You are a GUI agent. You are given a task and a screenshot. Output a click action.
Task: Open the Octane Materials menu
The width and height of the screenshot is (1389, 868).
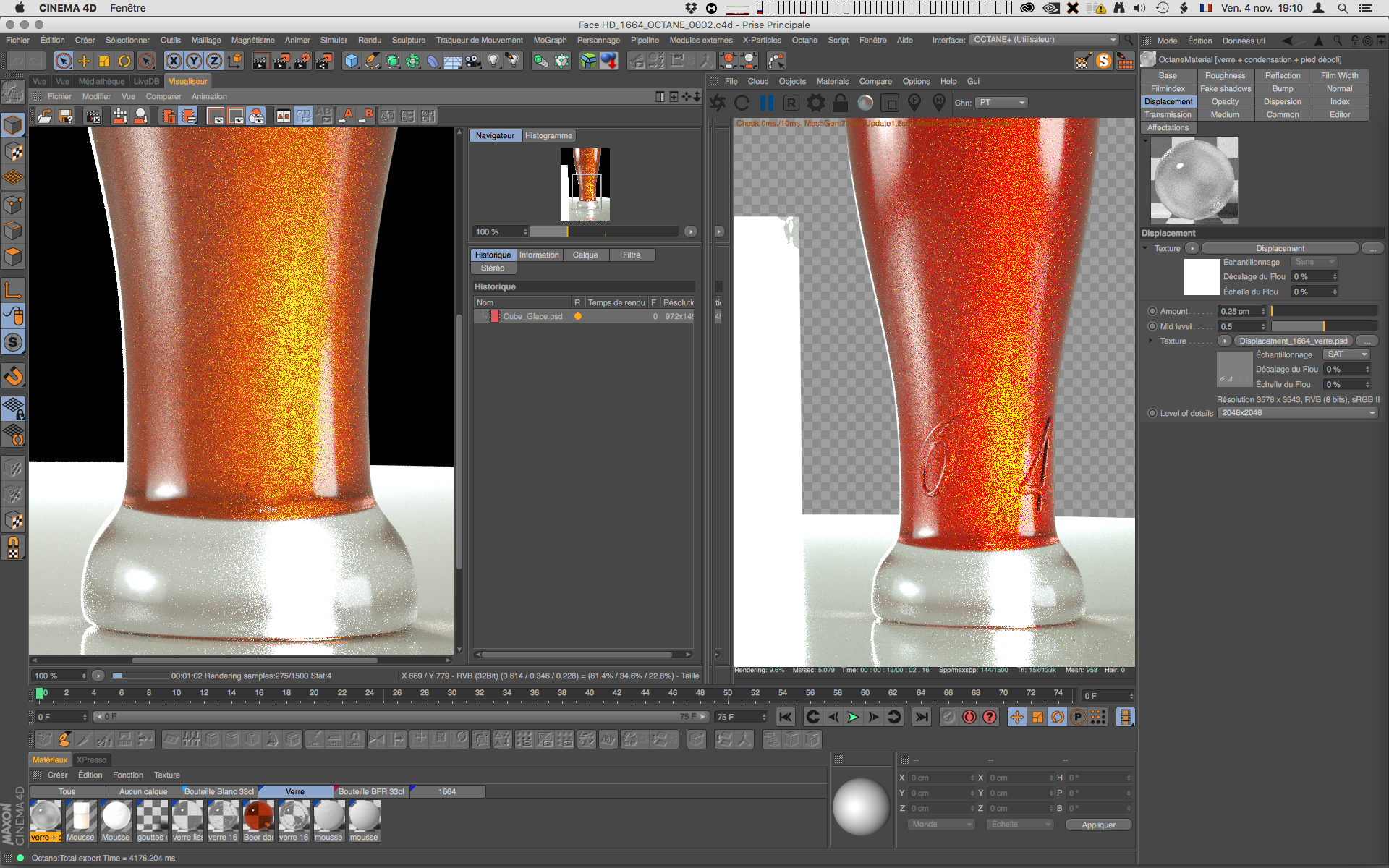(832, 81)
